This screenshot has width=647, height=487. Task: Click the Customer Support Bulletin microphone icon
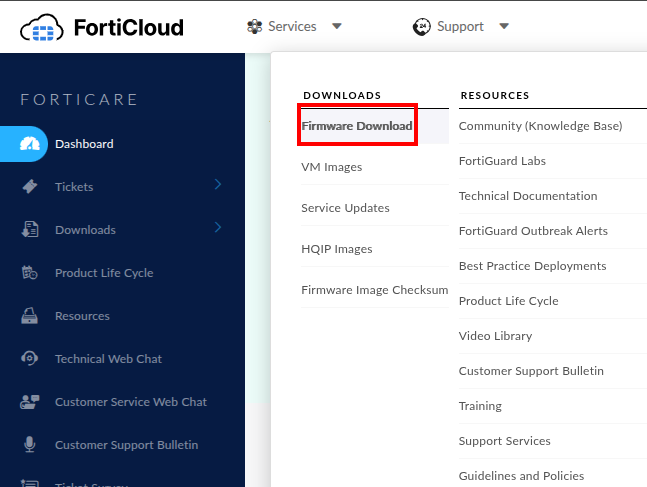point(30,445)
